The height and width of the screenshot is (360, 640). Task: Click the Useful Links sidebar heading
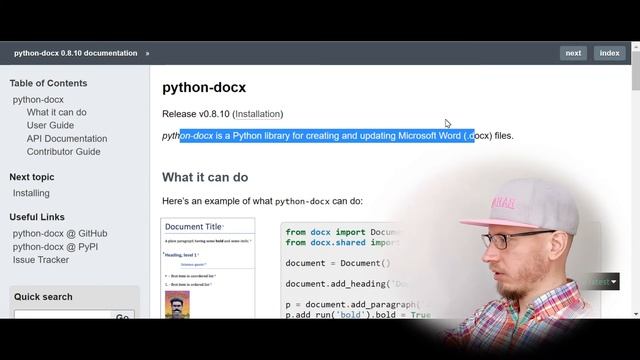pyautogui.click(x=37, y=217)
